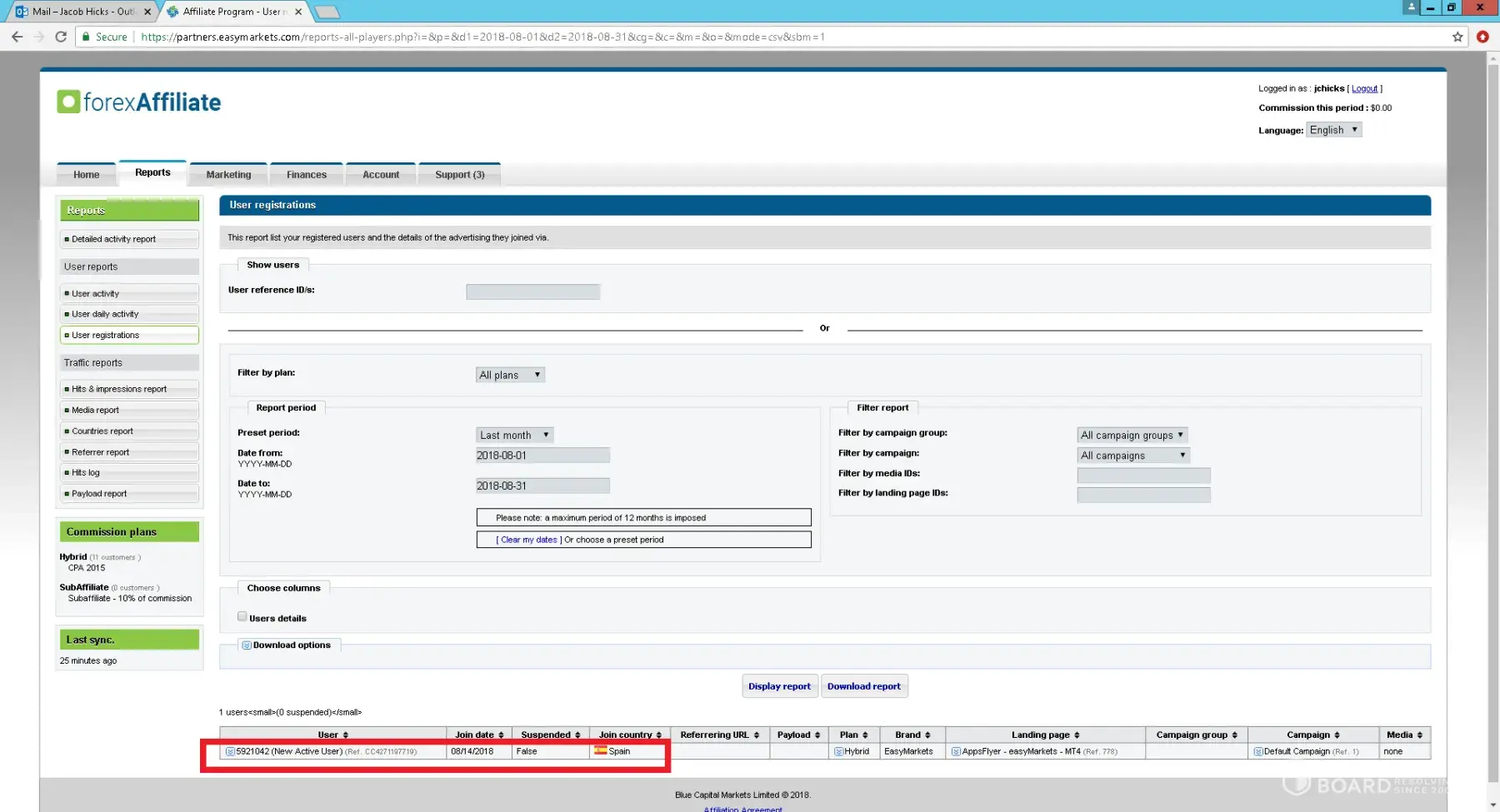Open the Language selection dropdown
The height and width of the screenshot is (812, 1500).
(x=1333, y=130)
